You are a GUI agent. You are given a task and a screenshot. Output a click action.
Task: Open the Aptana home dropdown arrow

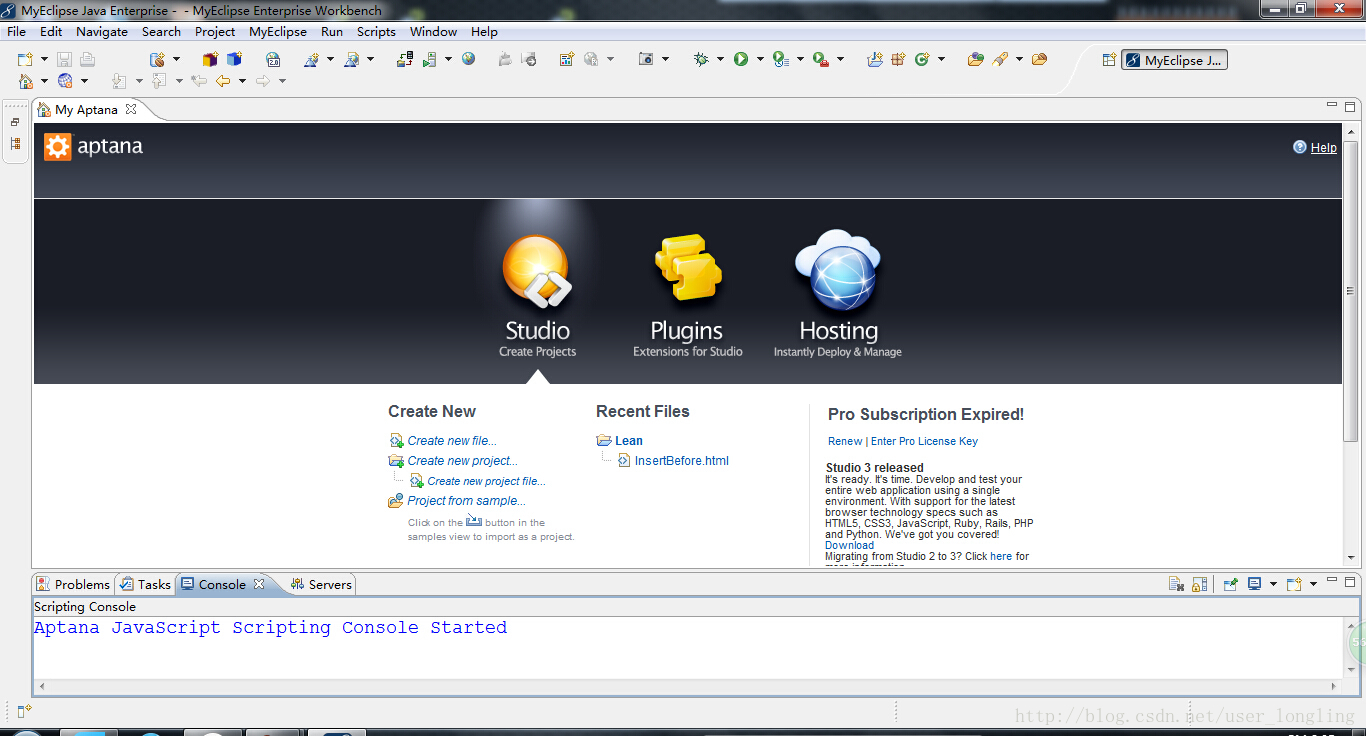(x=44, y=81)
